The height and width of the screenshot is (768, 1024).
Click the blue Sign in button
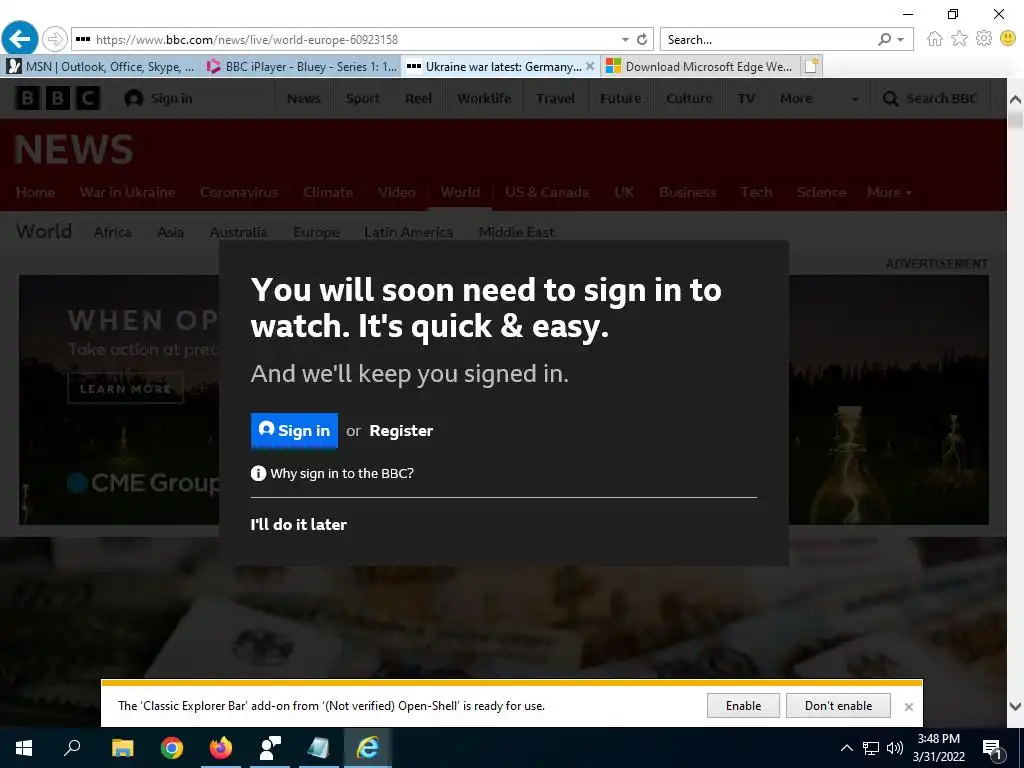(294, 430)
